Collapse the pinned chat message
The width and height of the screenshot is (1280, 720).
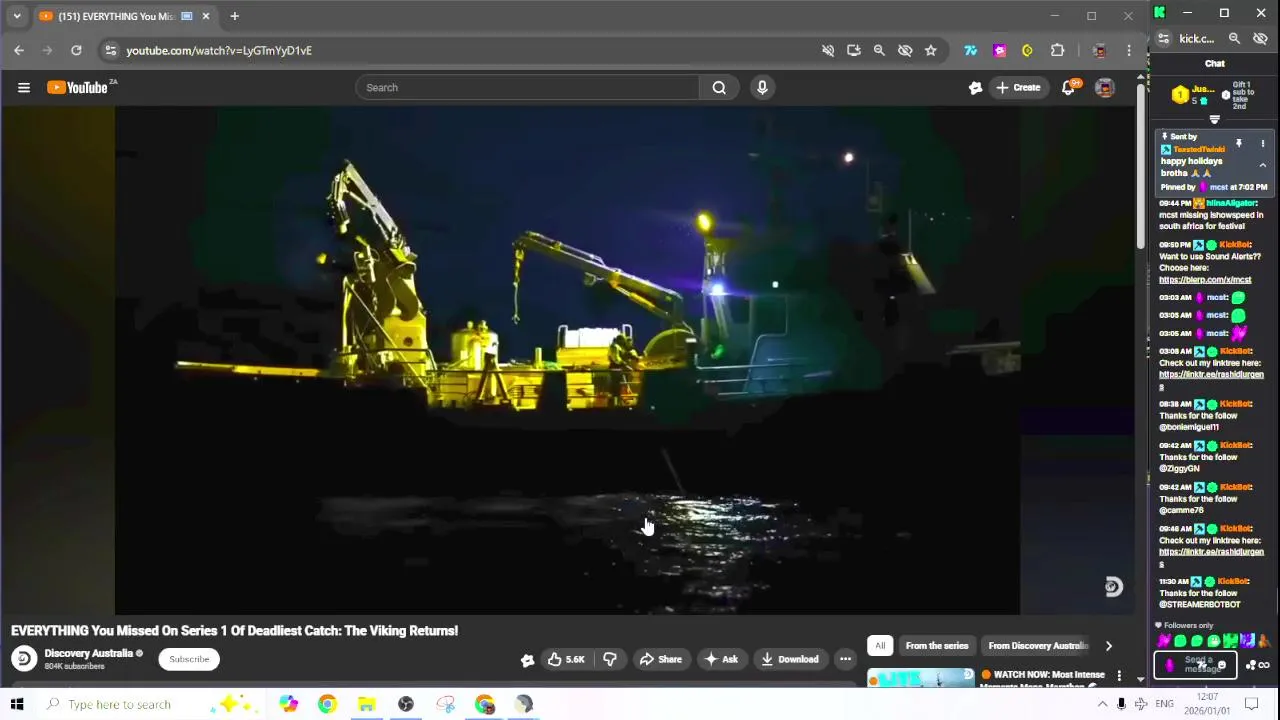coord(1262,166)
